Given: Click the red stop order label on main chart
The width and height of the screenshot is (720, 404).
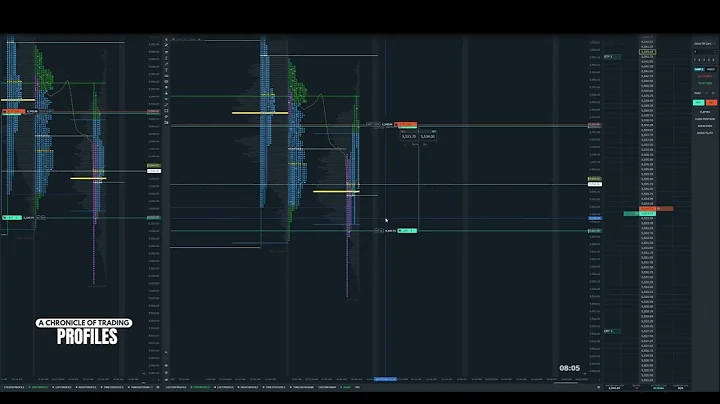Looking at the screenshot, I should [x=405, y=124].
